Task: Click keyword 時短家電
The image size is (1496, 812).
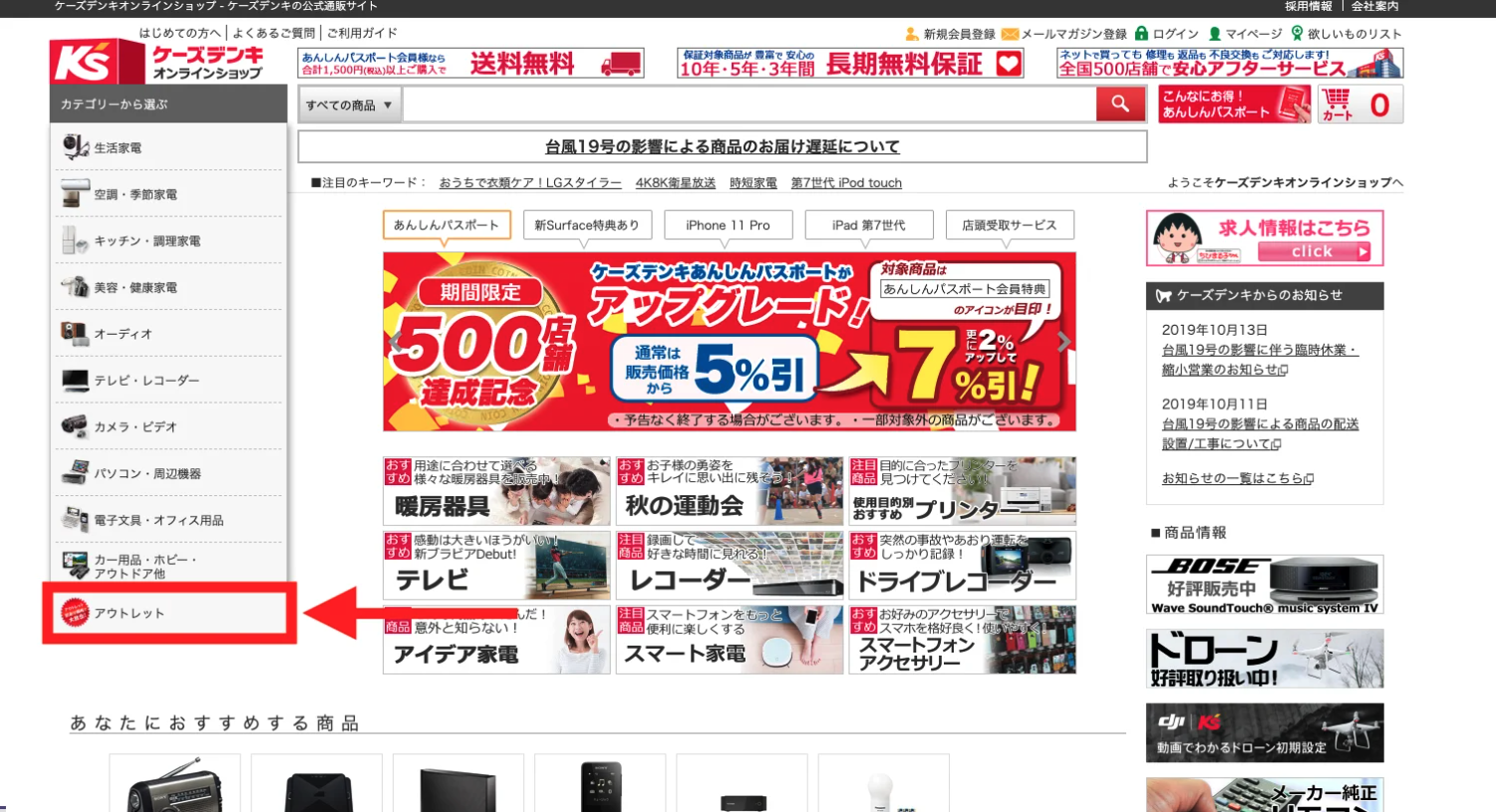Action: pyautogui.click(x=753, y=183)
